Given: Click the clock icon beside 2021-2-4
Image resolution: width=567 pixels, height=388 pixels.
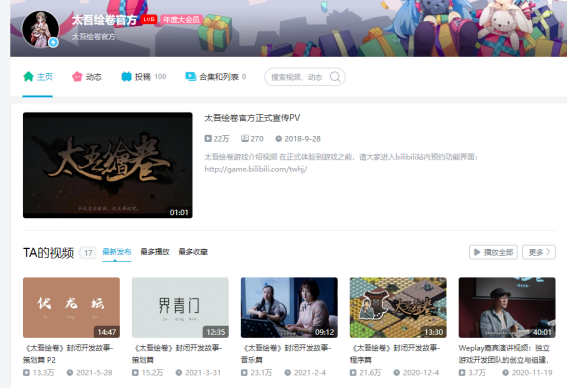Looking at the screenshot, I should [x=287, y=372].
